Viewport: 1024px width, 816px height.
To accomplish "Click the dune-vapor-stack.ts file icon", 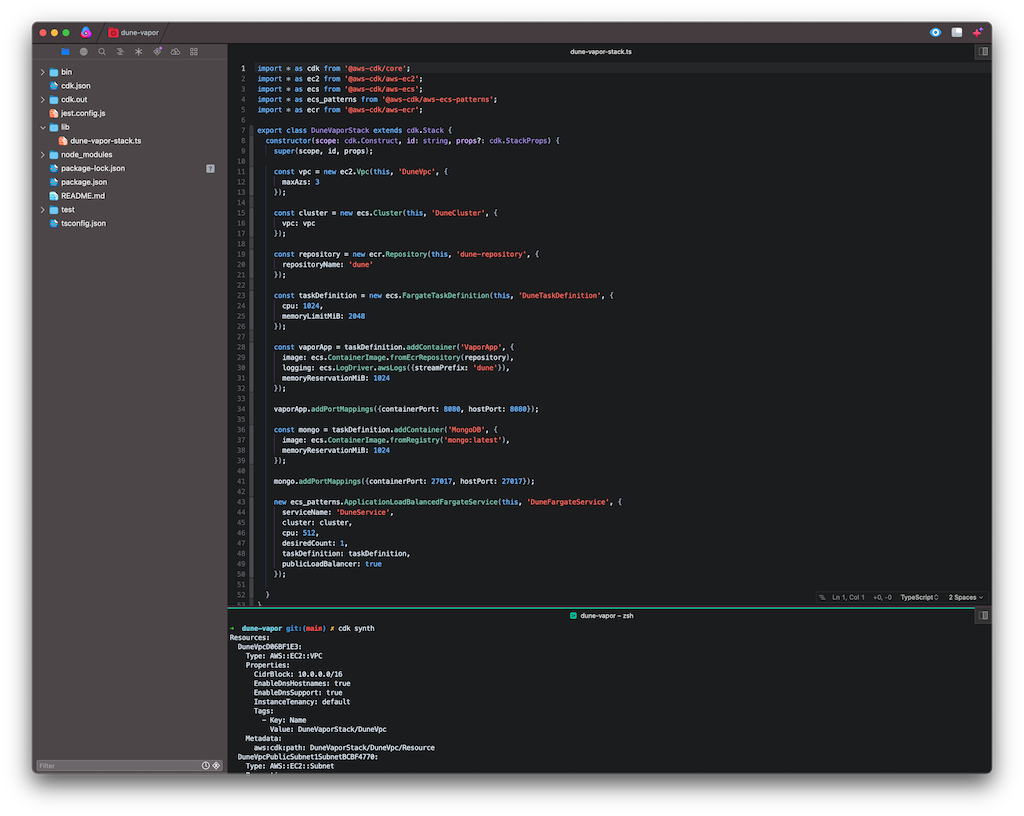I will coord(63,141).
